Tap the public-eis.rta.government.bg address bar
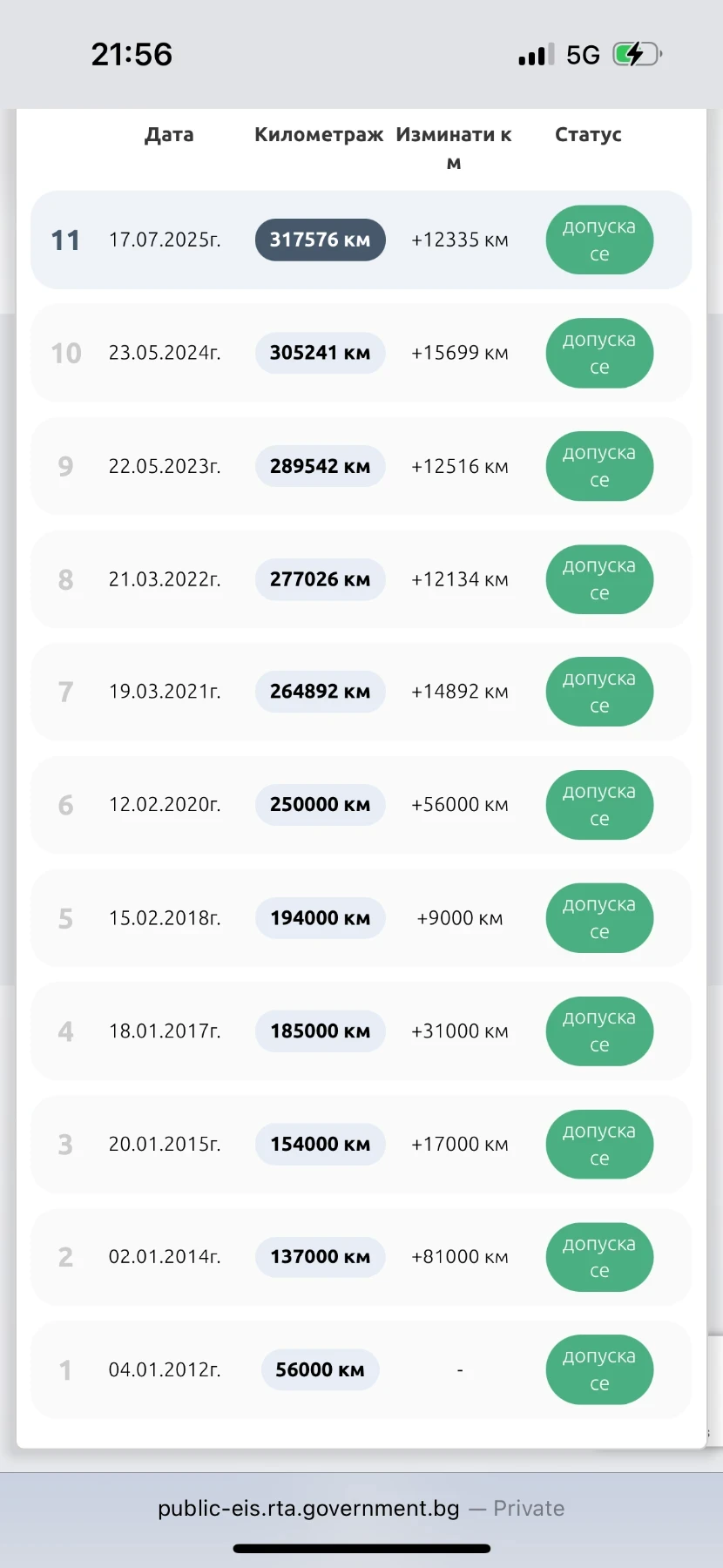723x1568 pixels. tap(308, 1509)
